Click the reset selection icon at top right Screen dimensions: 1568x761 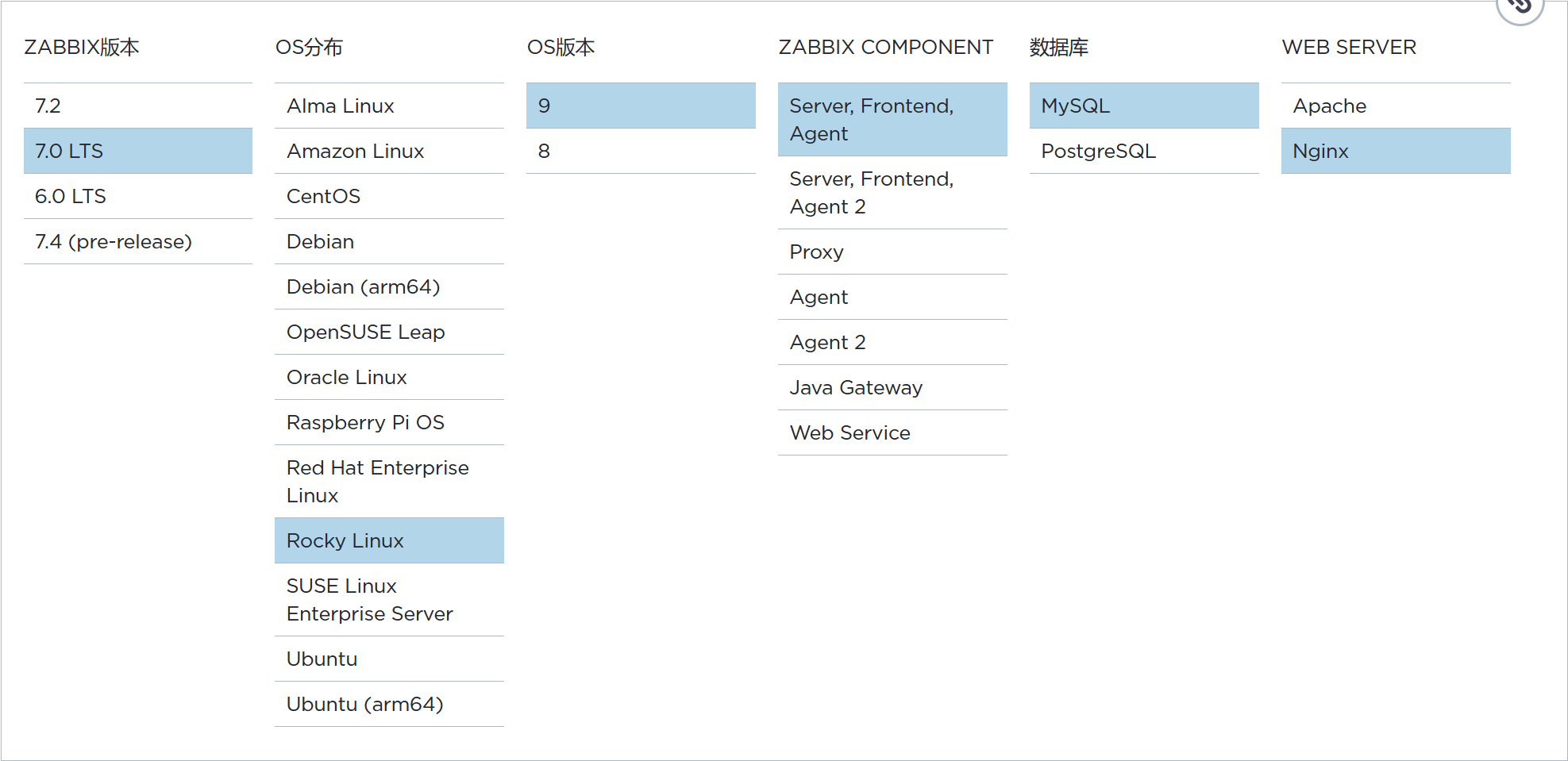(1522, 6)
